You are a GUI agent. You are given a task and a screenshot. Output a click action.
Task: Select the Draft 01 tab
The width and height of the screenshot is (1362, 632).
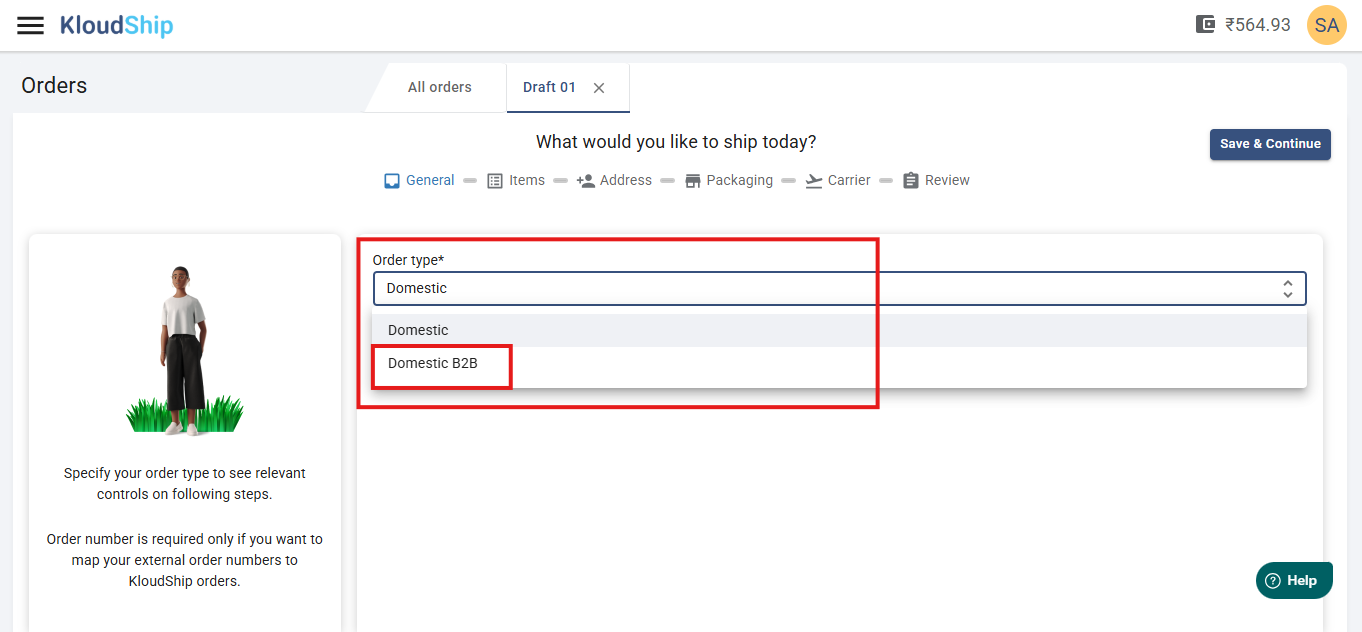tap(549, 87)
